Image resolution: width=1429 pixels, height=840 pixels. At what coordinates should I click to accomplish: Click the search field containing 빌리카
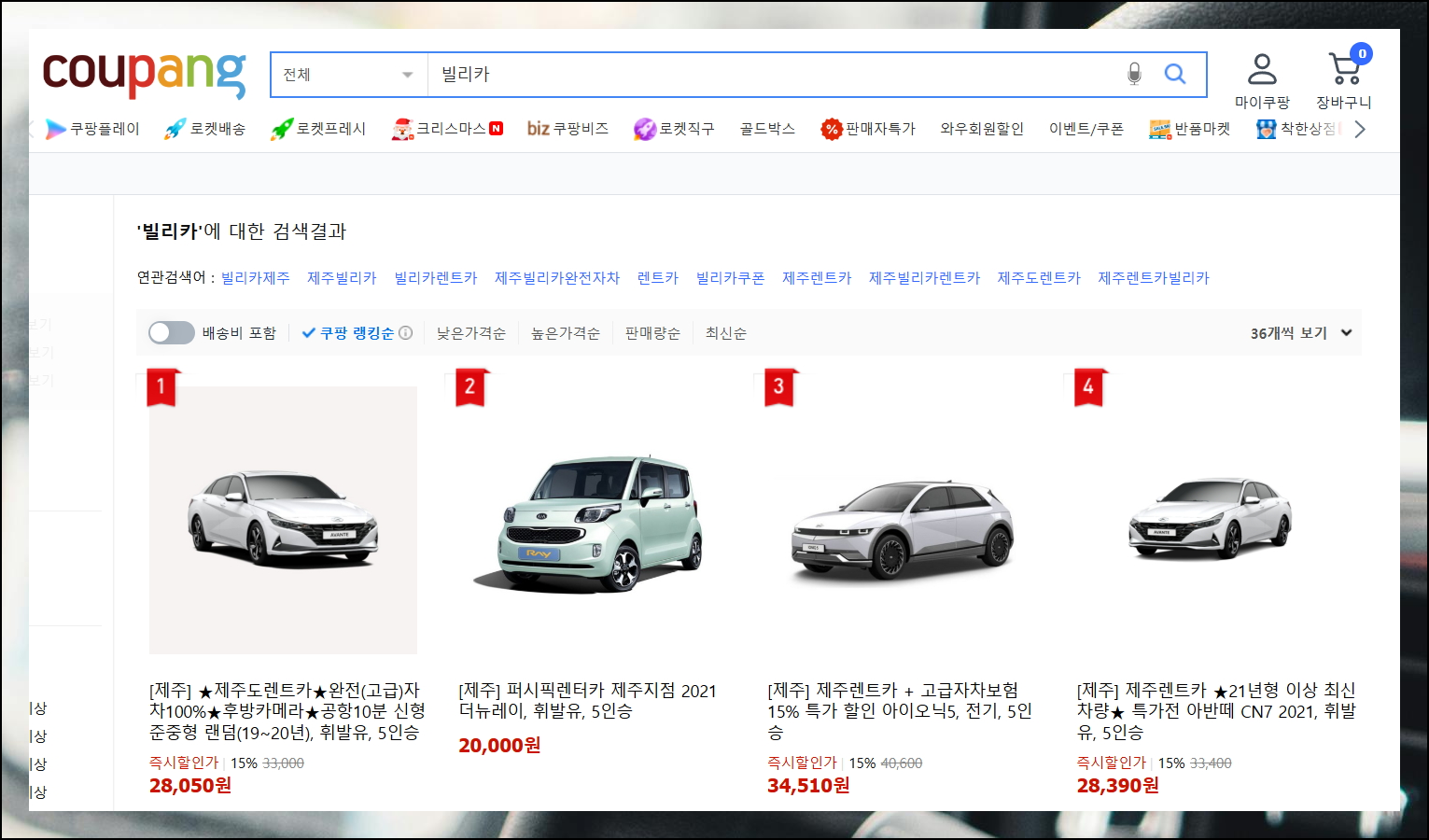(x=775, y=75)
